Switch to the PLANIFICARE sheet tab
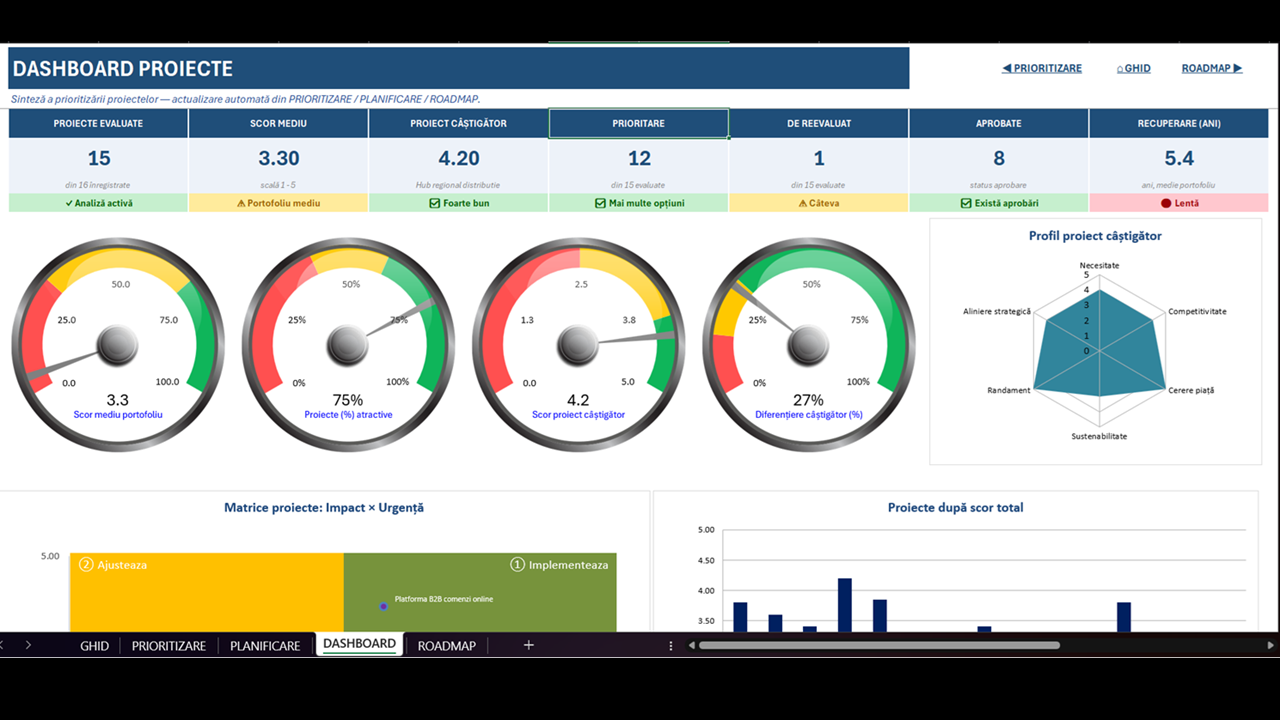Image resolution: width=1280 pixels, height=720 pixels. click(265, 645)
